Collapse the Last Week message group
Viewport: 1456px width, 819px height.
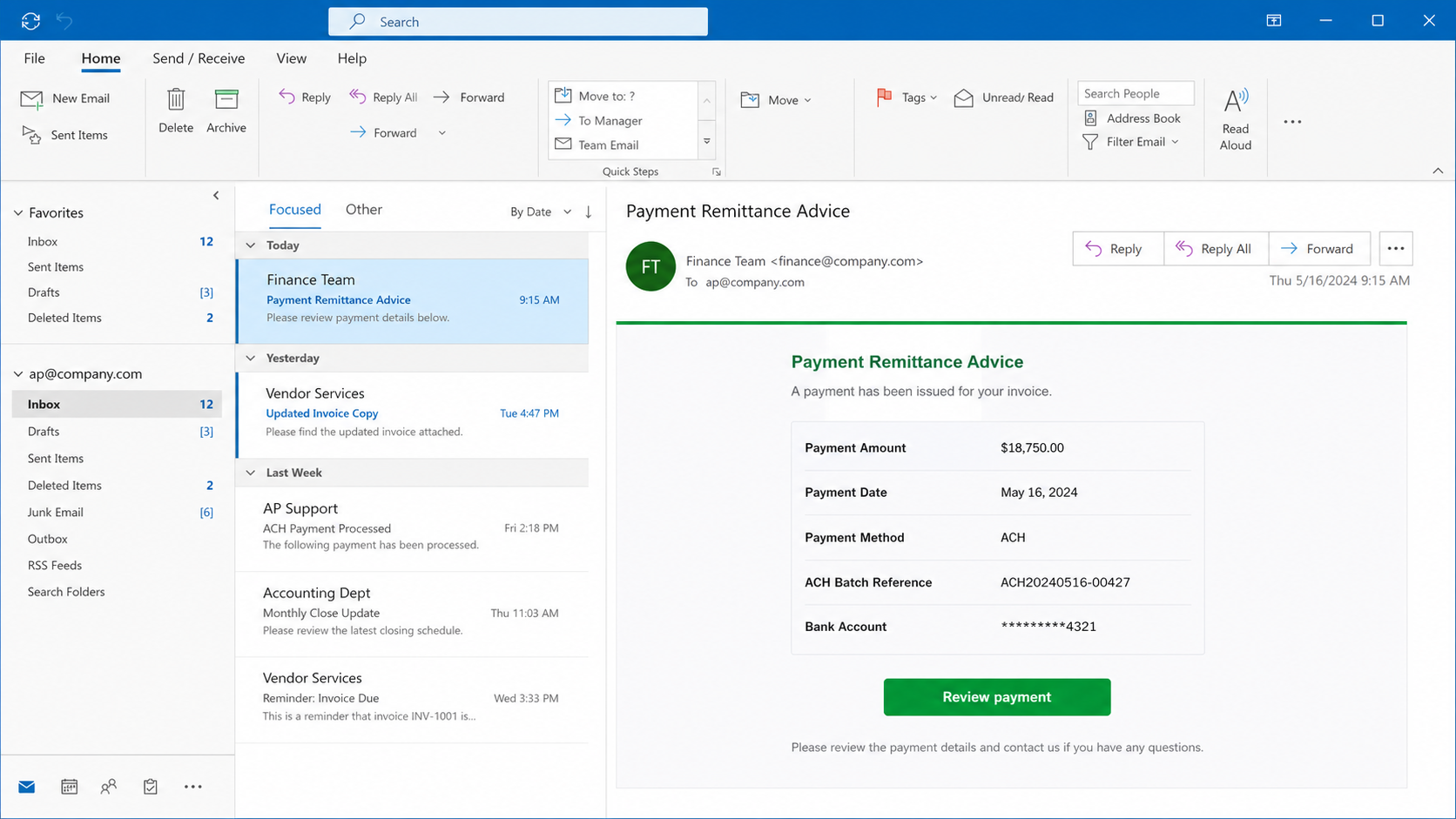point(251,473)
